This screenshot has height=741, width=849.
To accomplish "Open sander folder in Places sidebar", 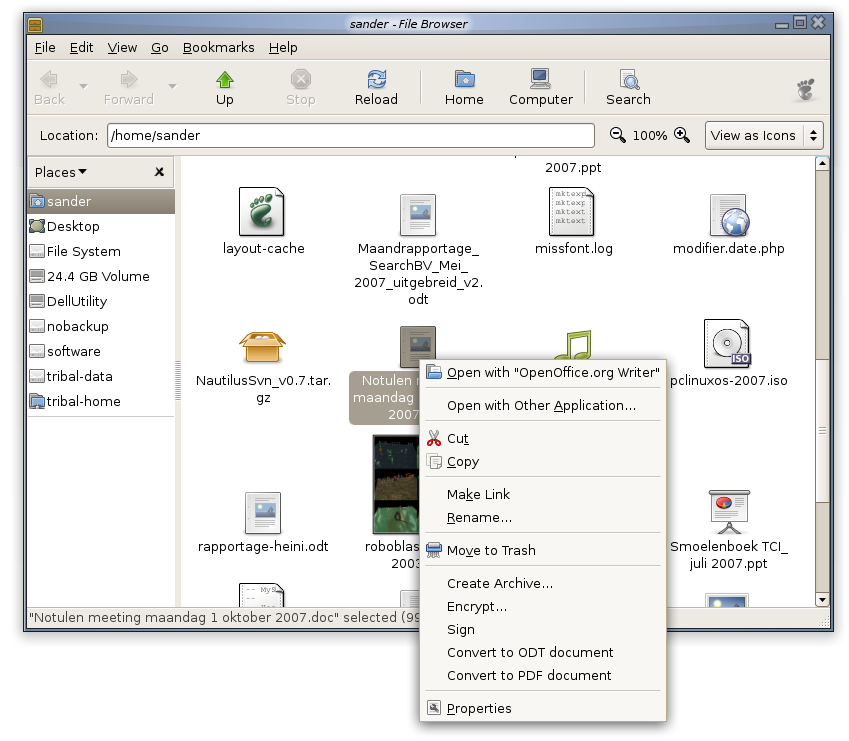I will coord(101,201).
